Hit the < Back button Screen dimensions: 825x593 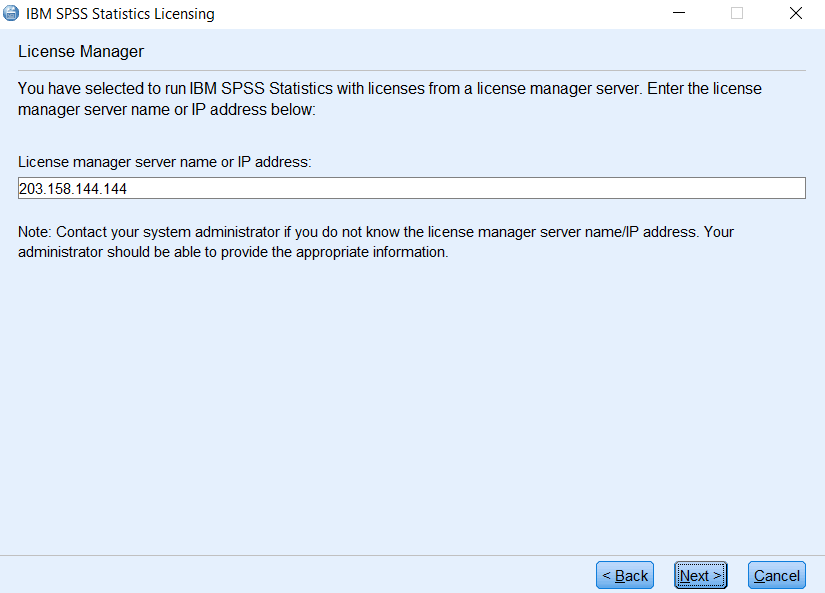click(x=625, y=575)
